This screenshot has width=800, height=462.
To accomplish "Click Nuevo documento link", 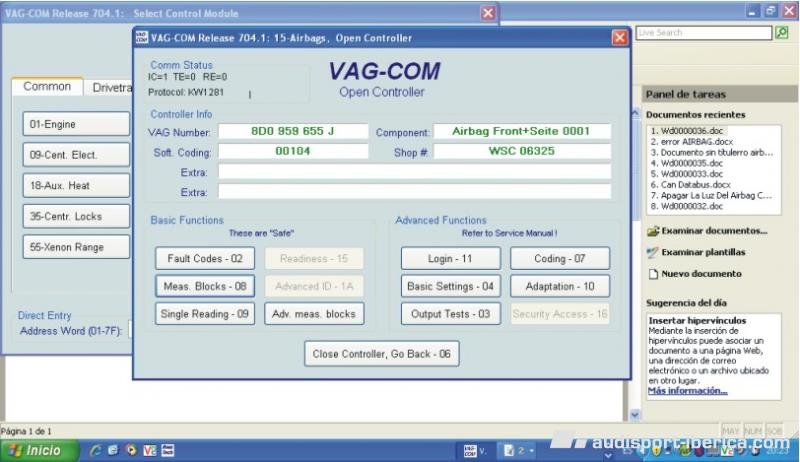I will tap(702, 274).
